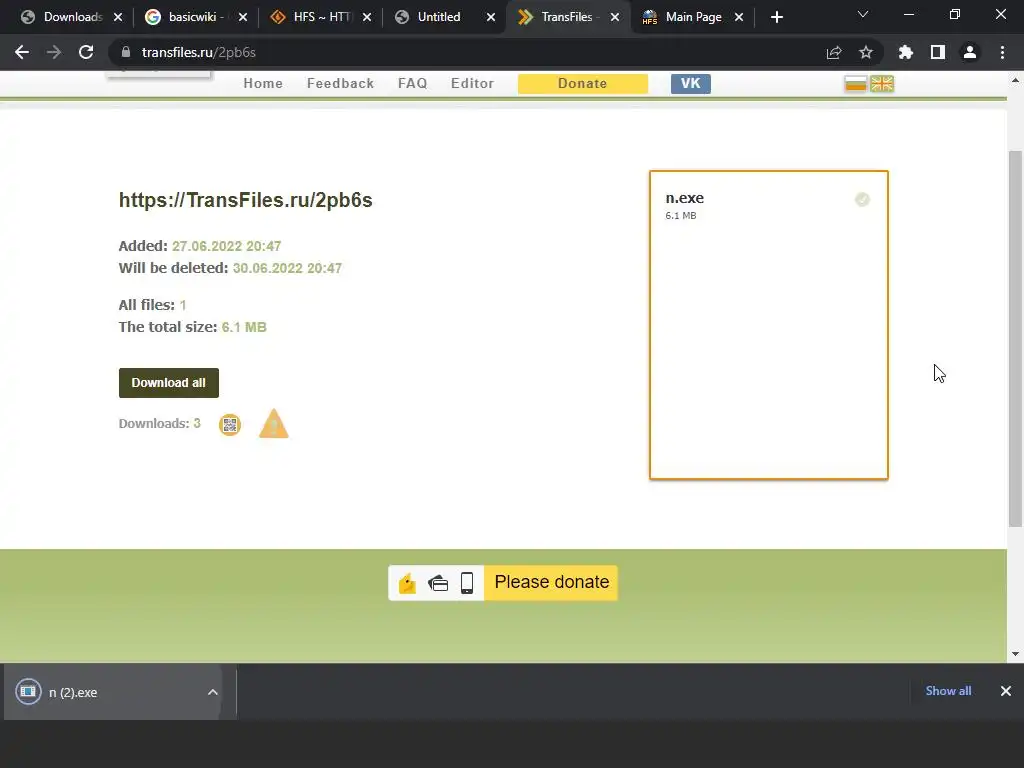Show all downloads link
The width and height of the screenshot is (1024, 768).
click(x=948, y=691)
